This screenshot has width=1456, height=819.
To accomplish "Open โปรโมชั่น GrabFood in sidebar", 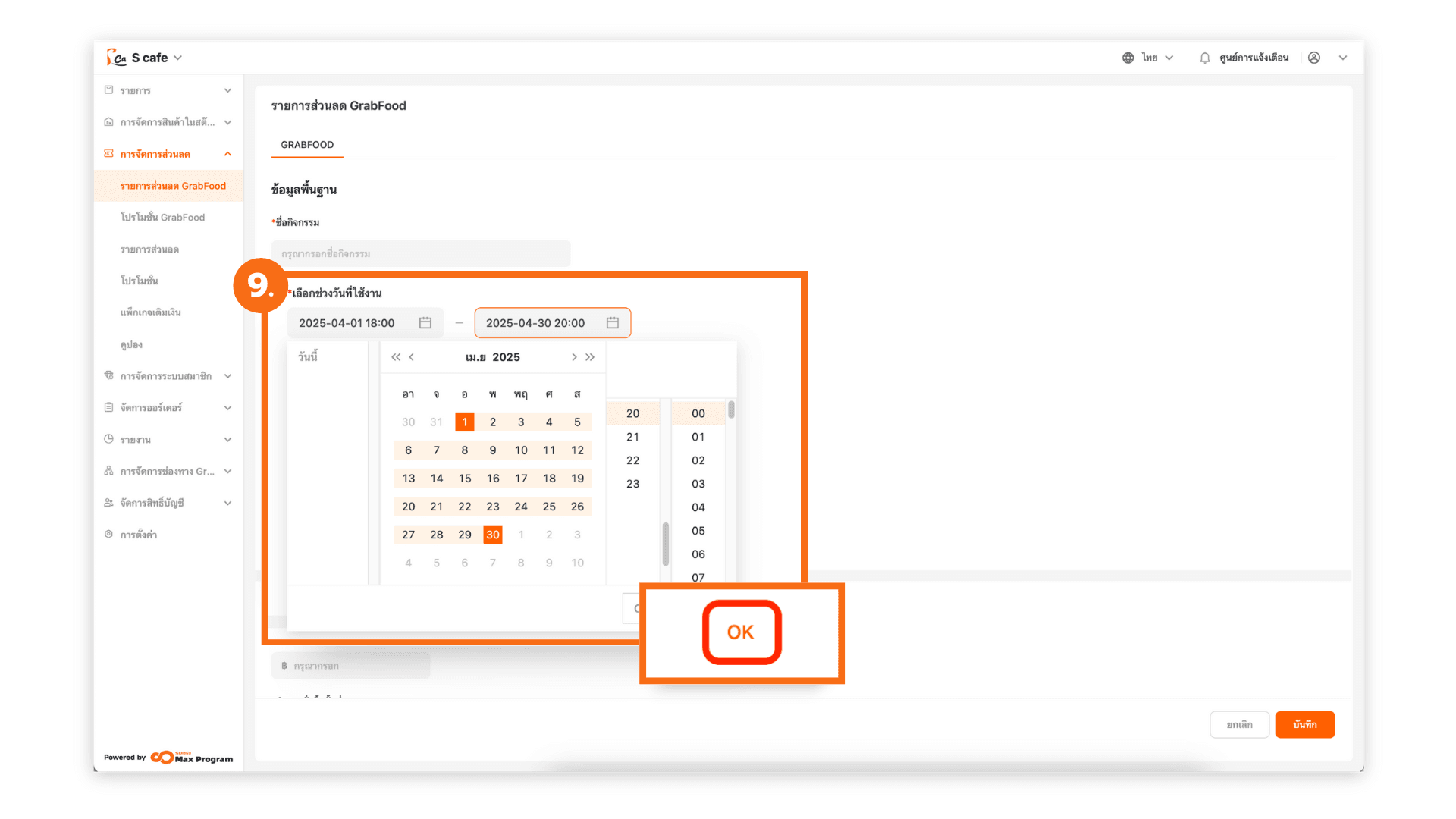I will point(162,218).
